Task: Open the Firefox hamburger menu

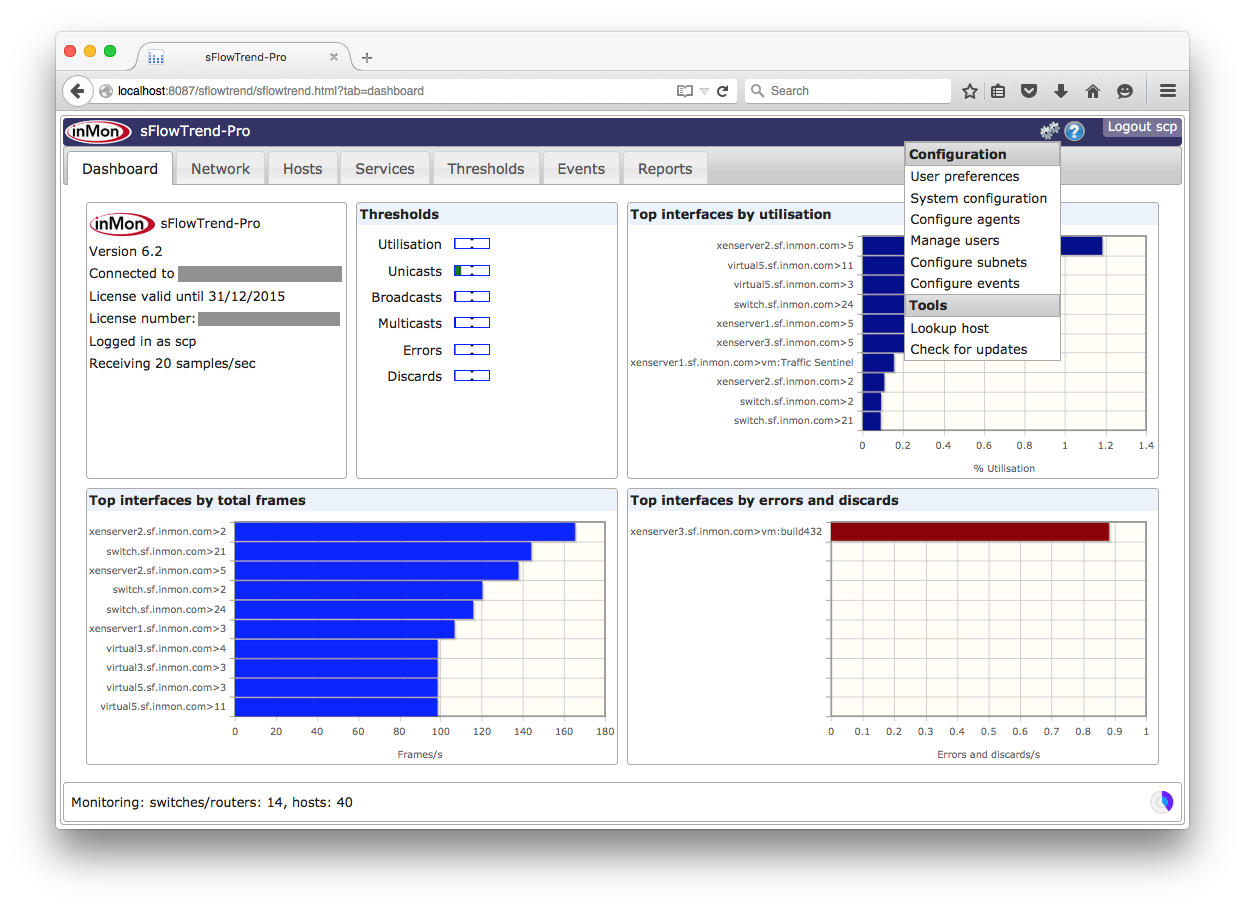Action: coord(1167,91)
